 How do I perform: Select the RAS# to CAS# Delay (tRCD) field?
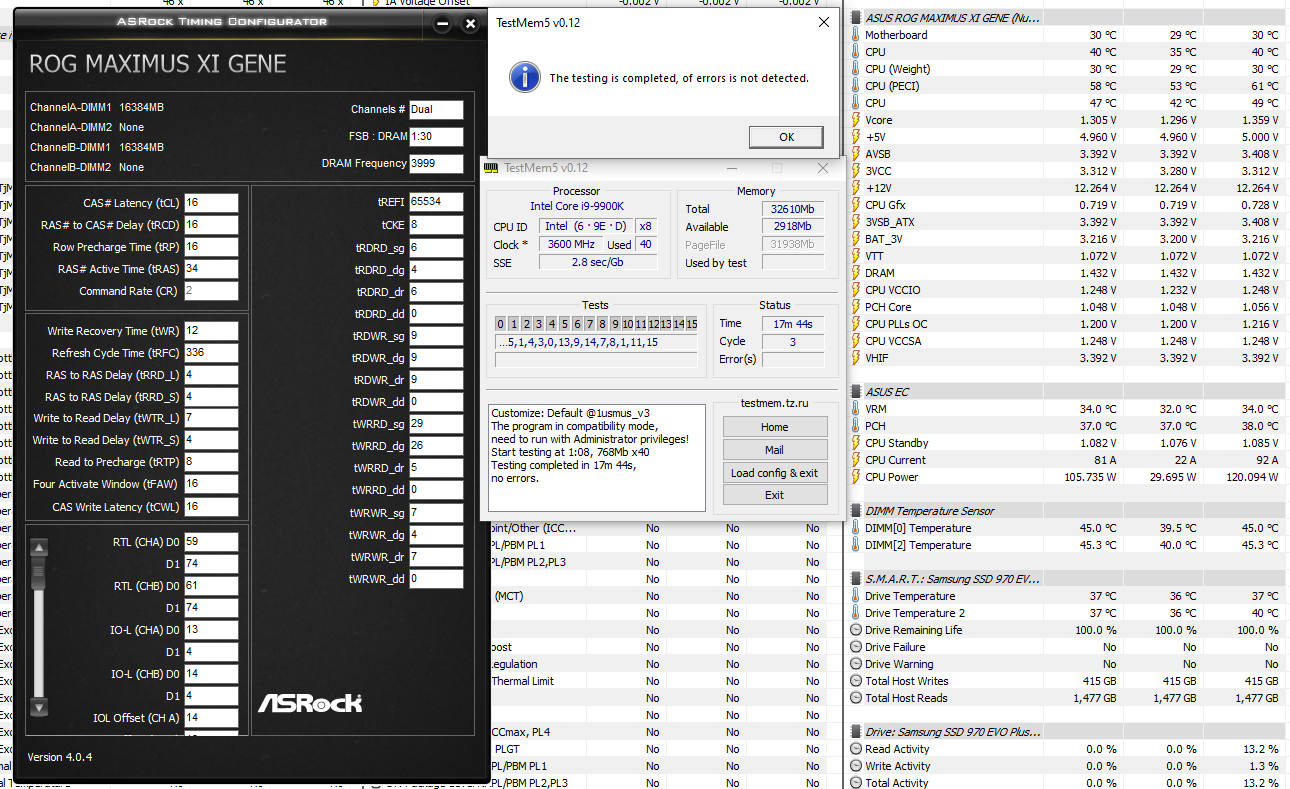point(211,225)
